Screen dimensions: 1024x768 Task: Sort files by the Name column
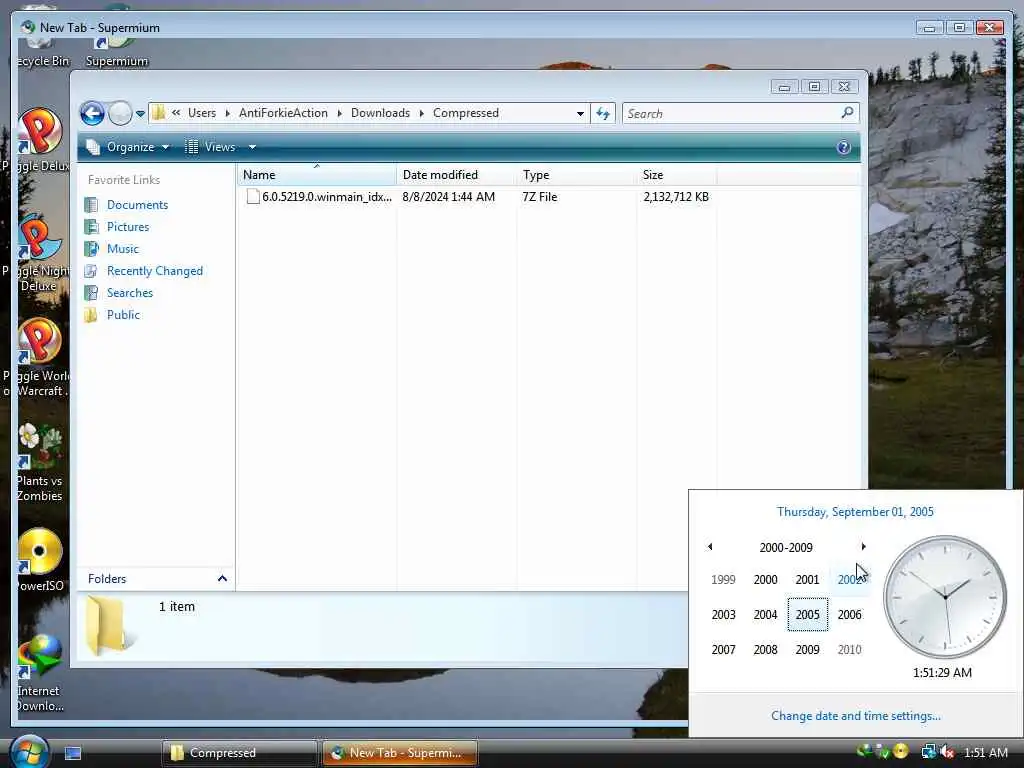coord(317,175)
